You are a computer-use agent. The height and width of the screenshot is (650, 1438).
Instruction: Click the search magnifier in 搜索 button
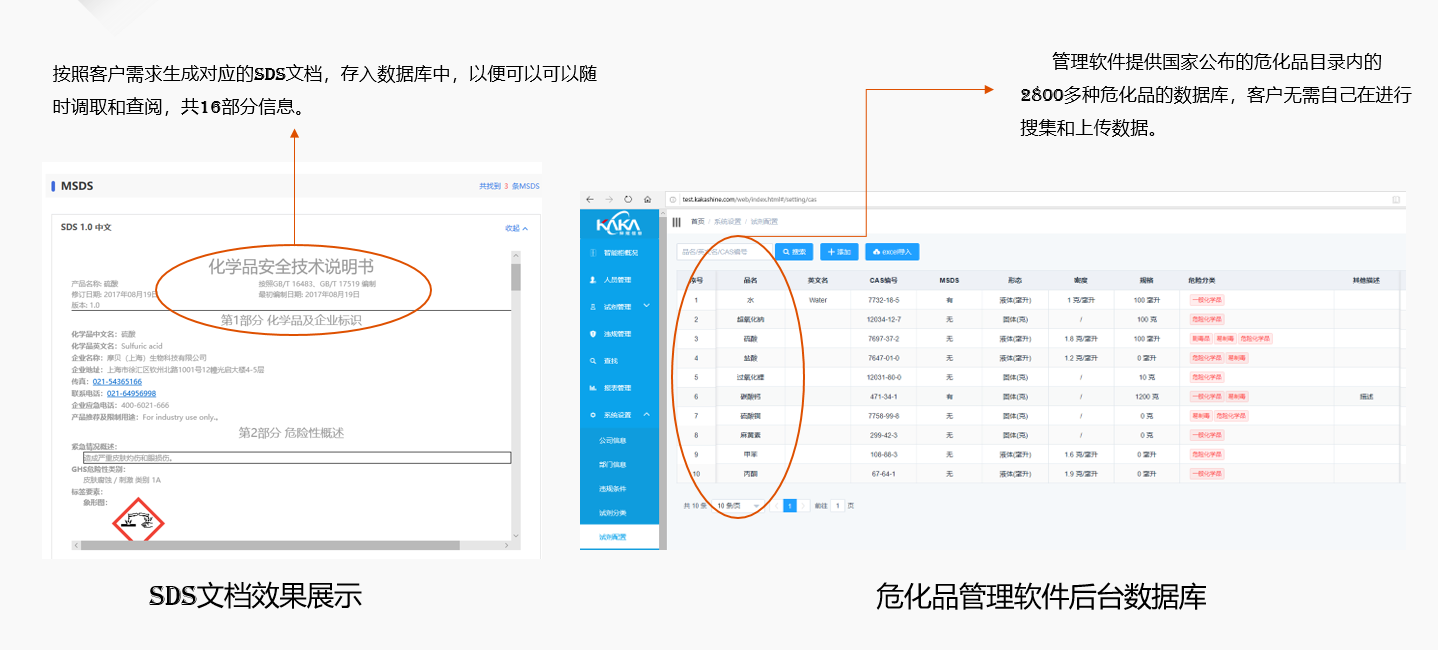[x=787, y=251]
